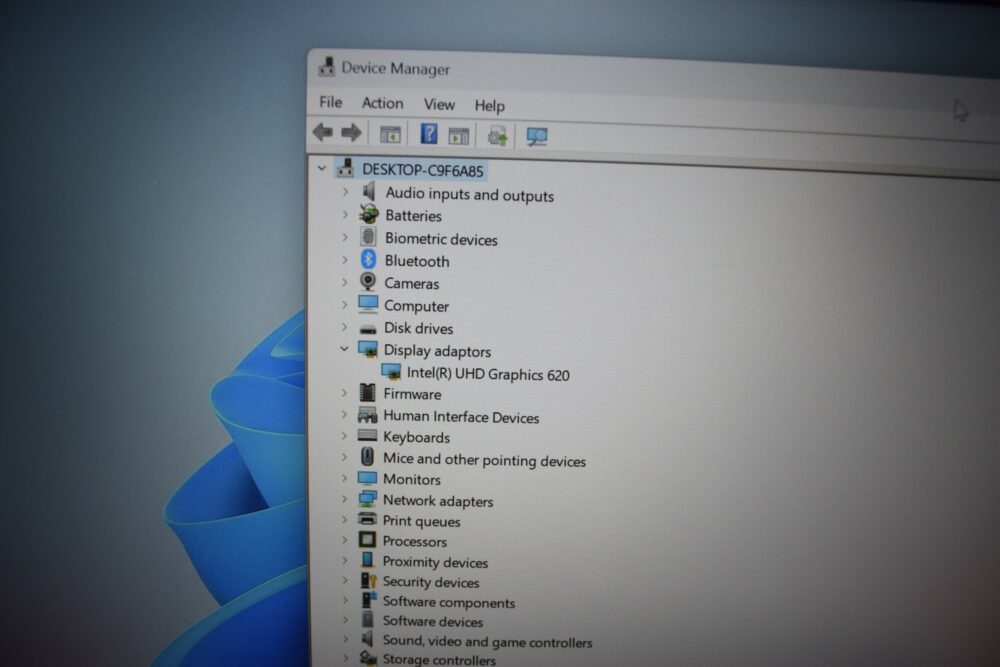Viewport: 1000px width, 667px height.
Task: Click the DESKTOP-C9F6A85 computer icon
Action: click(x=346, y=168)
